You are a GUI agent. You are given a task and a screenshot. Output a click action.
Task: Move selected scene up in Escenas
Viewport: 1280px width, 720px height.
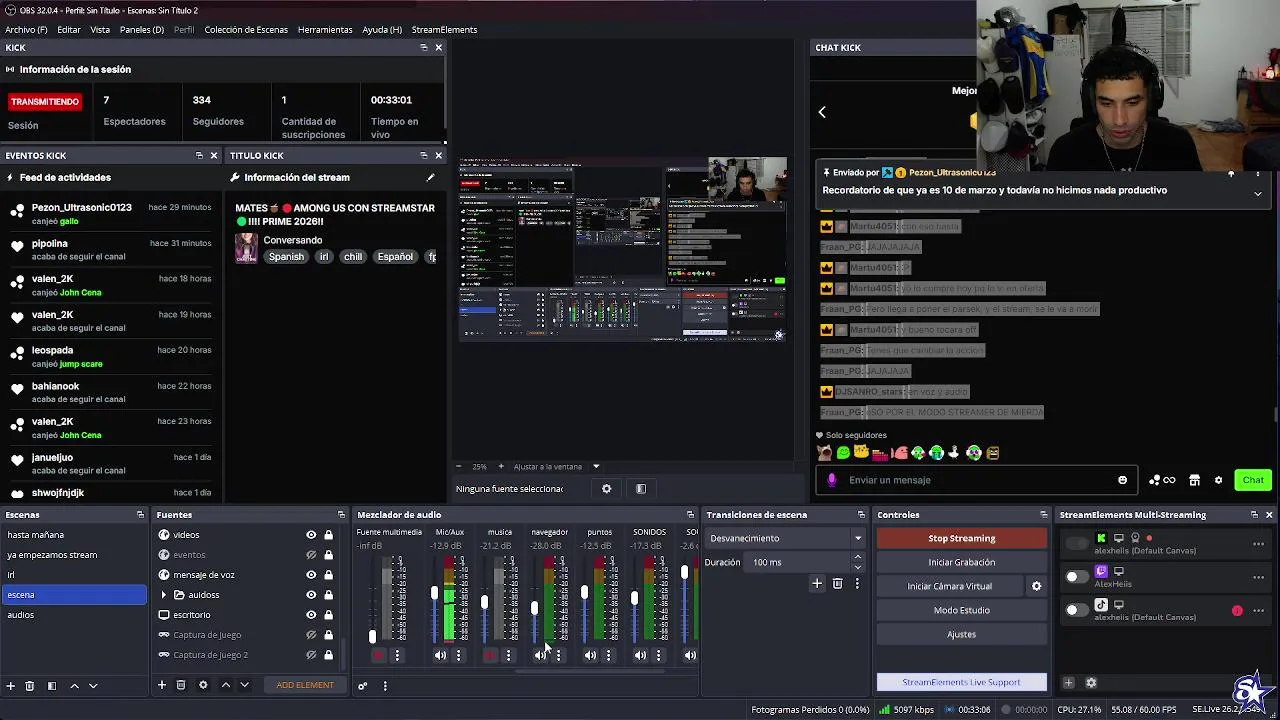click(74, 686)
